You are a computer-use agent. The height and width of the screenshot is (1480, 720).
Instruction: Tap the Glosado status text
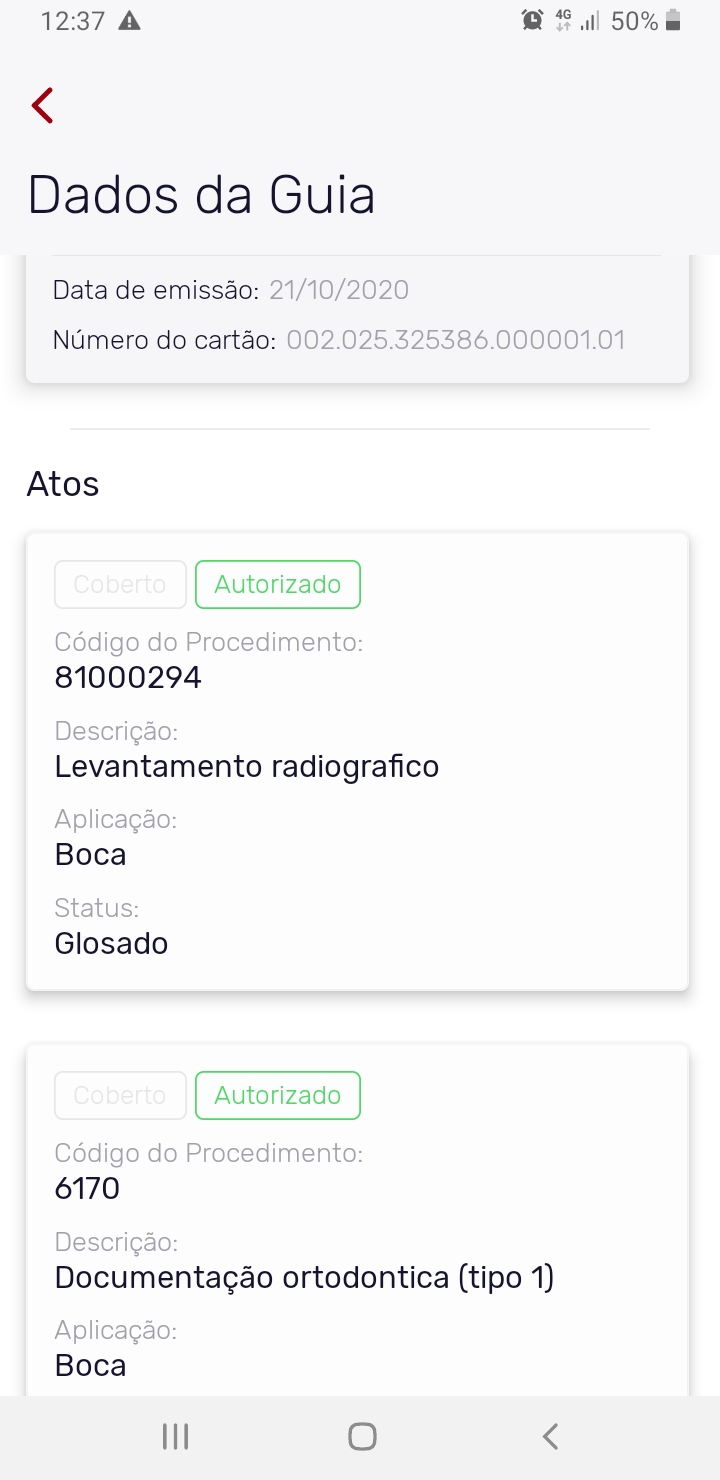click(x=111, y=943)
